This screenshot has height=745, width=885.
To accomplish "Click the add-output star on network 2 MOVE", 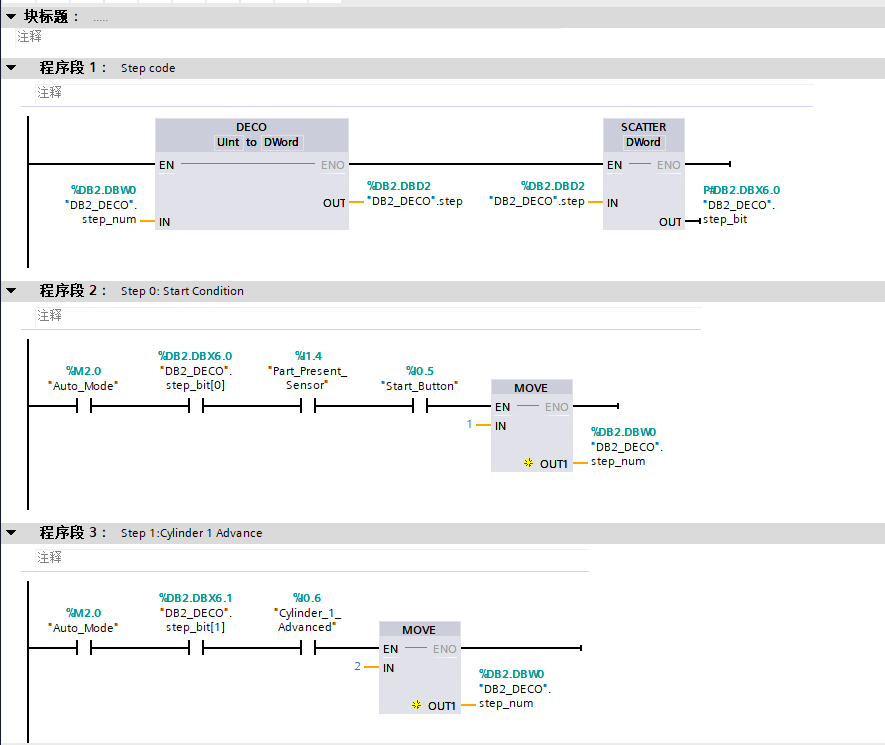I will [x=528, y=464].
